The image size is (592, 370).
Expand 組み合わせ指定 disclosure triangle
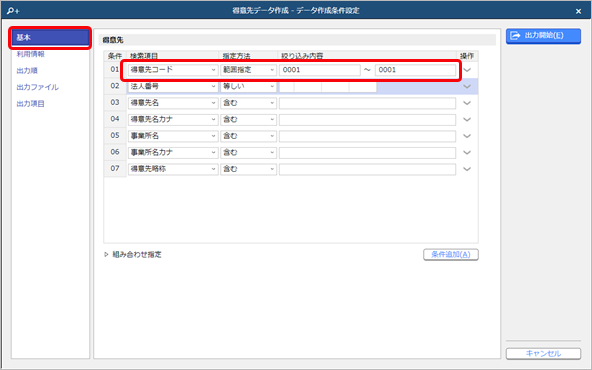(x=106, y=254)
